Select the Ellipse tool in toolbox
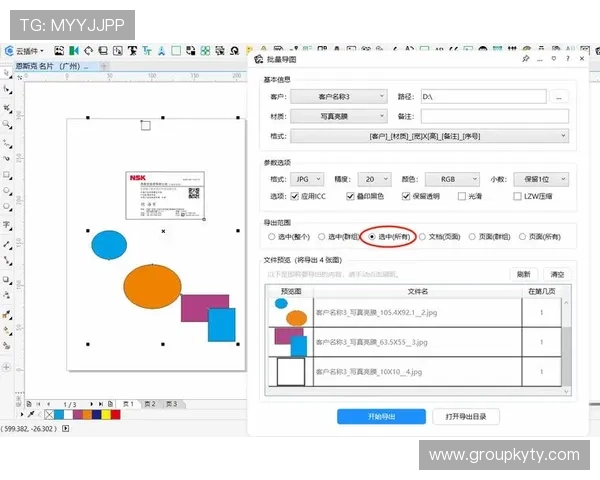Screen dimensions: 600x480 [7, 191]
